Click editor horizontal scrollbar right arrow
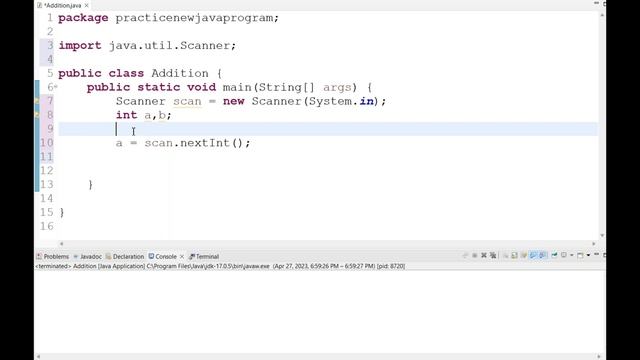Viewport: 640px width, 360px height. click(x=594, y=244)
